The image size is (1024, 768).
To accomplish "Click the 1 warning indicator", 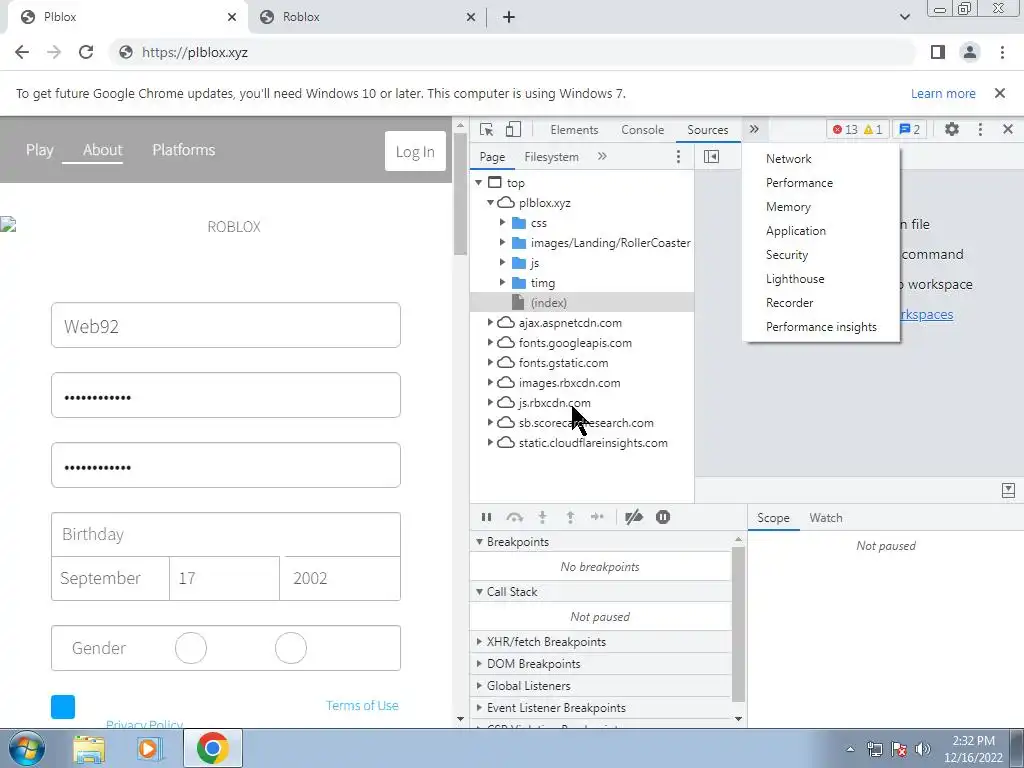I will [x=873, y=129].
